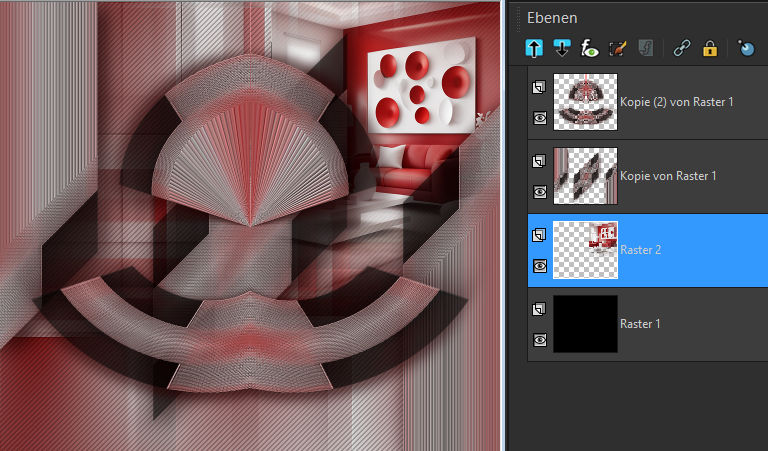This screenshot has width=768, height=451.
Task: Toggle the transparency lock padlock icon
Action: (x=710, y=48)
